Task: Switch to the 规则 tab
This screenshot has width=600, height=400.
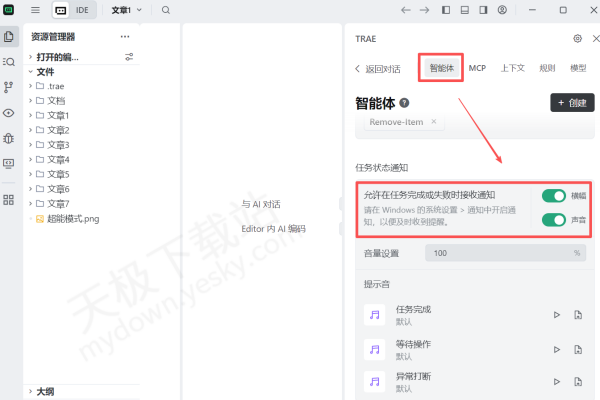Action: click(x=547, y=68)
